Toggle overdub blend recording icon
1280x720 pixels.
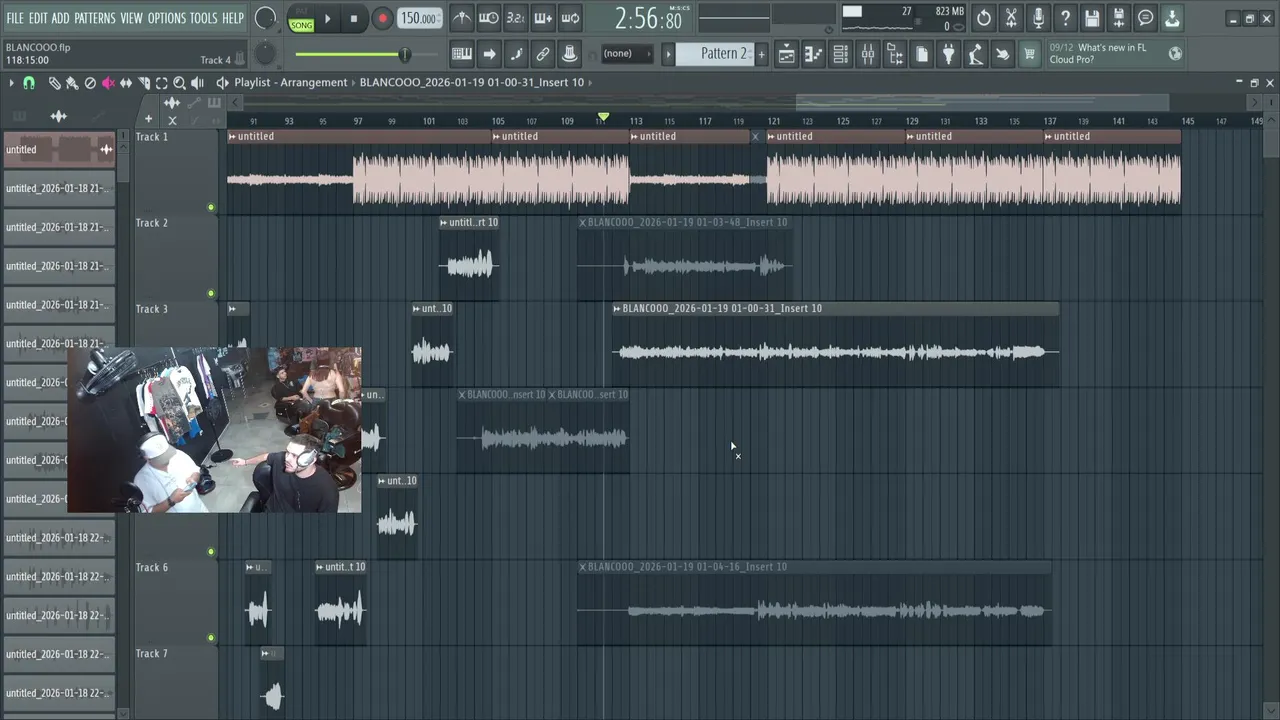[542, 18]
